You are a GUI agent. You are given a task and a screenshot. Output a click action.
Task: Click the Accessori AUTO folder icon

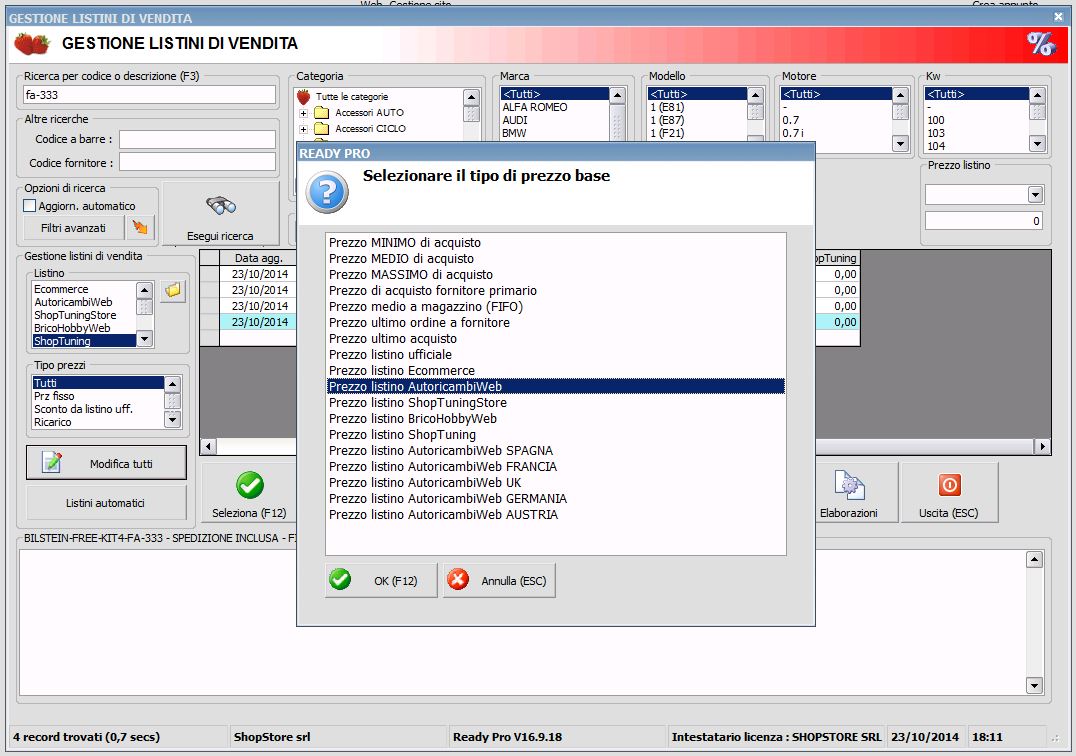click(322, 113)
